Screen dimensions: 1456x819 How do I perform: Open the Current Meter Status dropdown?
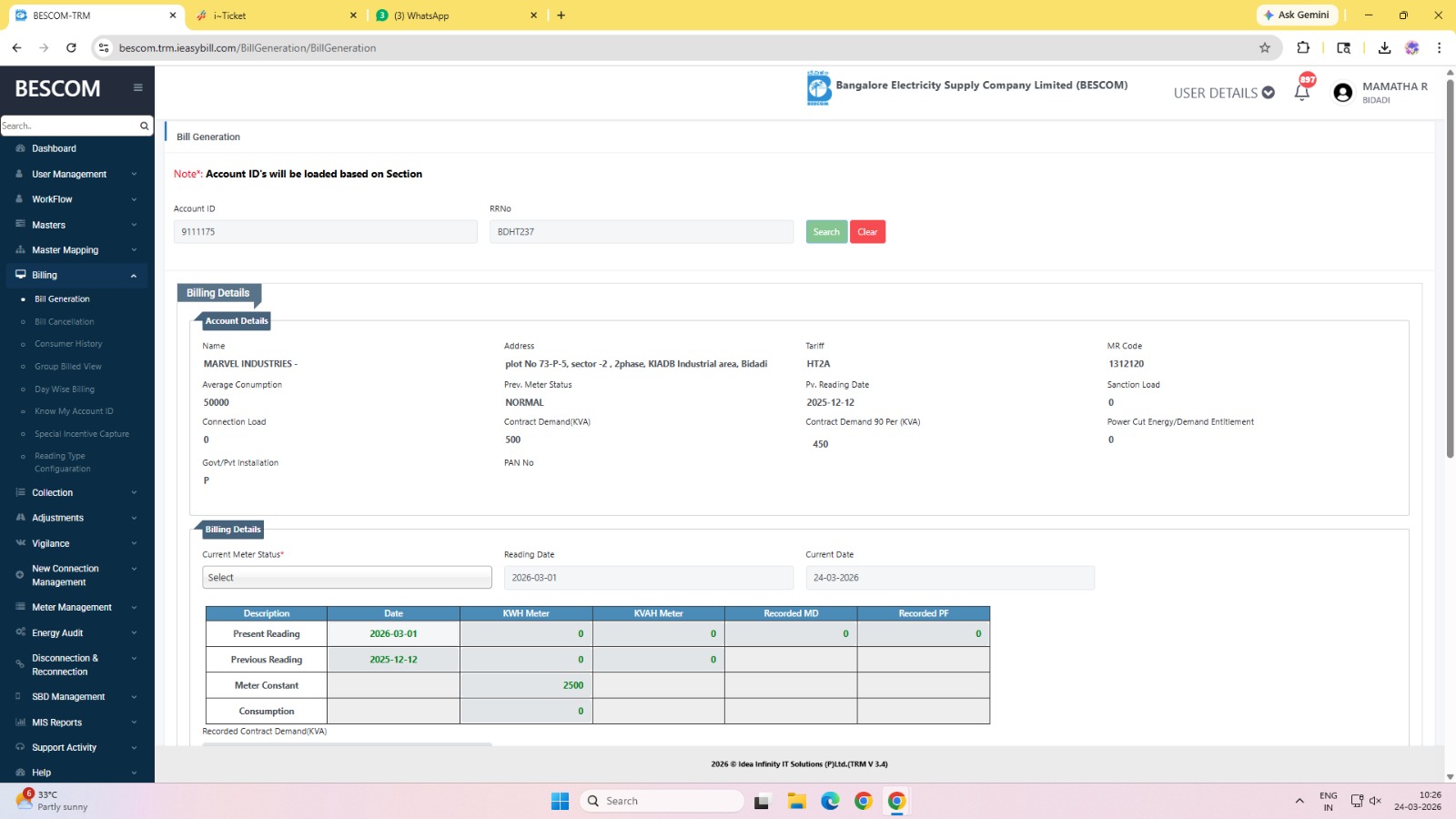click(347, 578)
